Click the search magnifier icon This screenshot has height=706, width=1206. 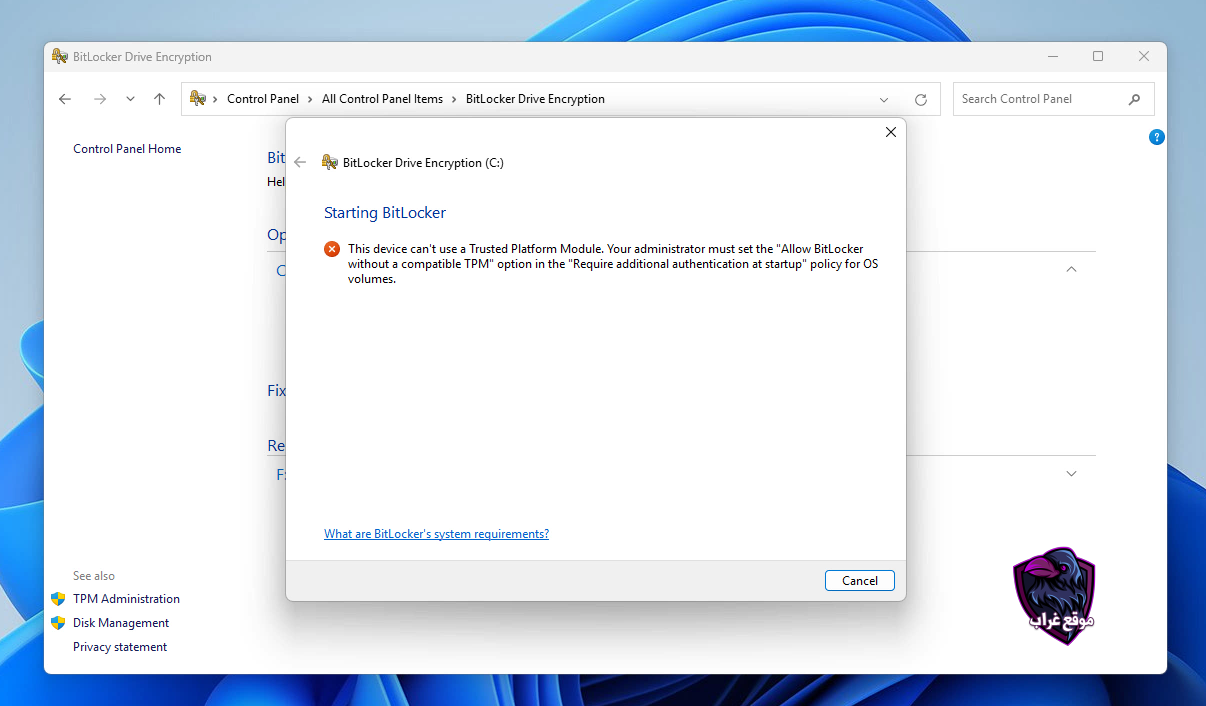[1134, 99]
